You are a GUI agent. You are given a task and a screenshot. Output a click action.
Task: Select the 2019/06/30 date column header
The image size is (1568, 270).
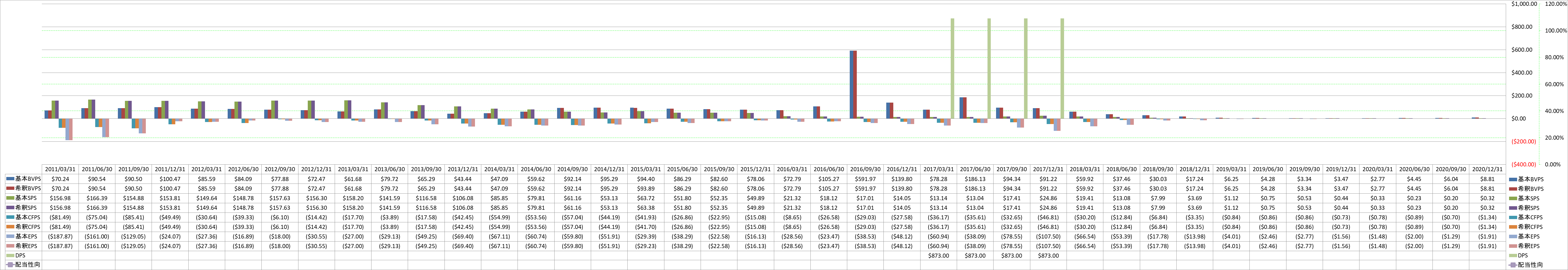click(1268, 169)
